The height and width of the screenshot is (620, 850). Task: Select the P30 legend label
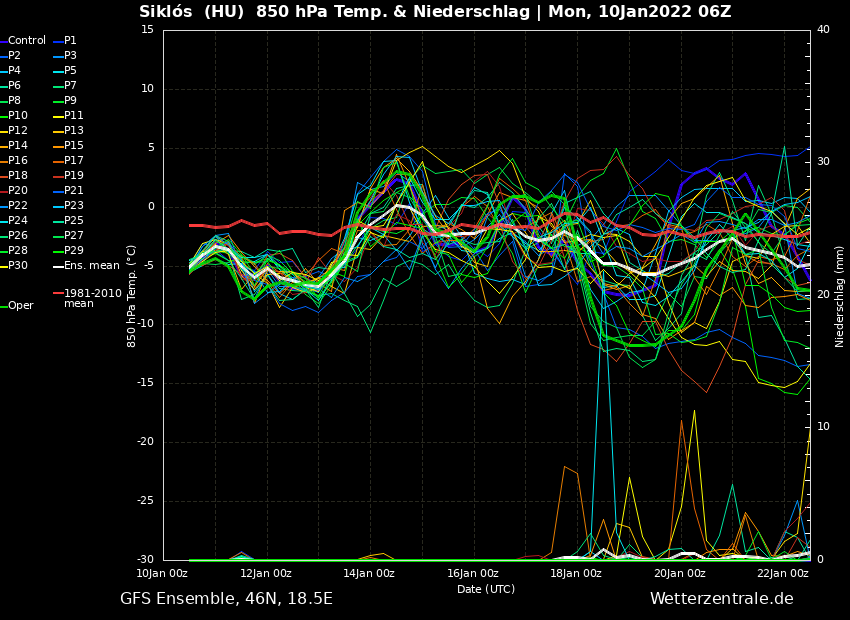18,266
